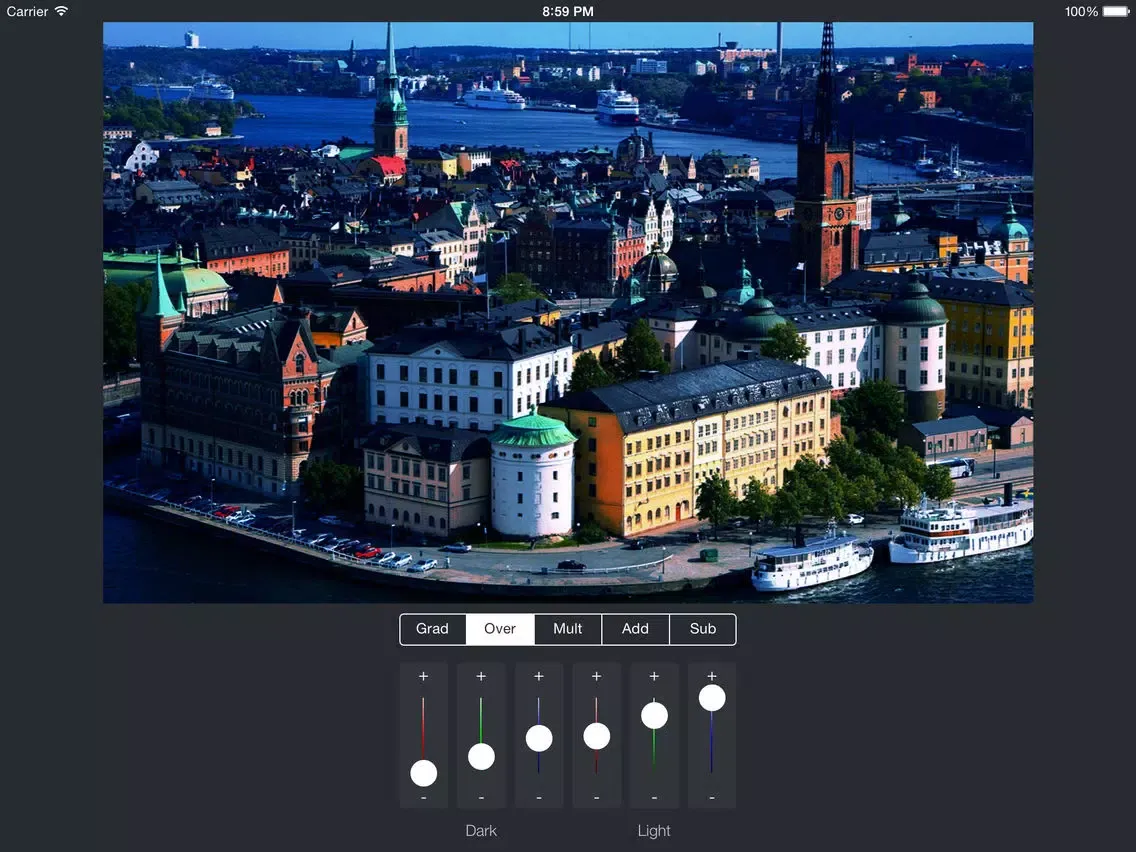Click the Dark green slider knob
The image size is (1136, 852).
(x=481, y=756)
